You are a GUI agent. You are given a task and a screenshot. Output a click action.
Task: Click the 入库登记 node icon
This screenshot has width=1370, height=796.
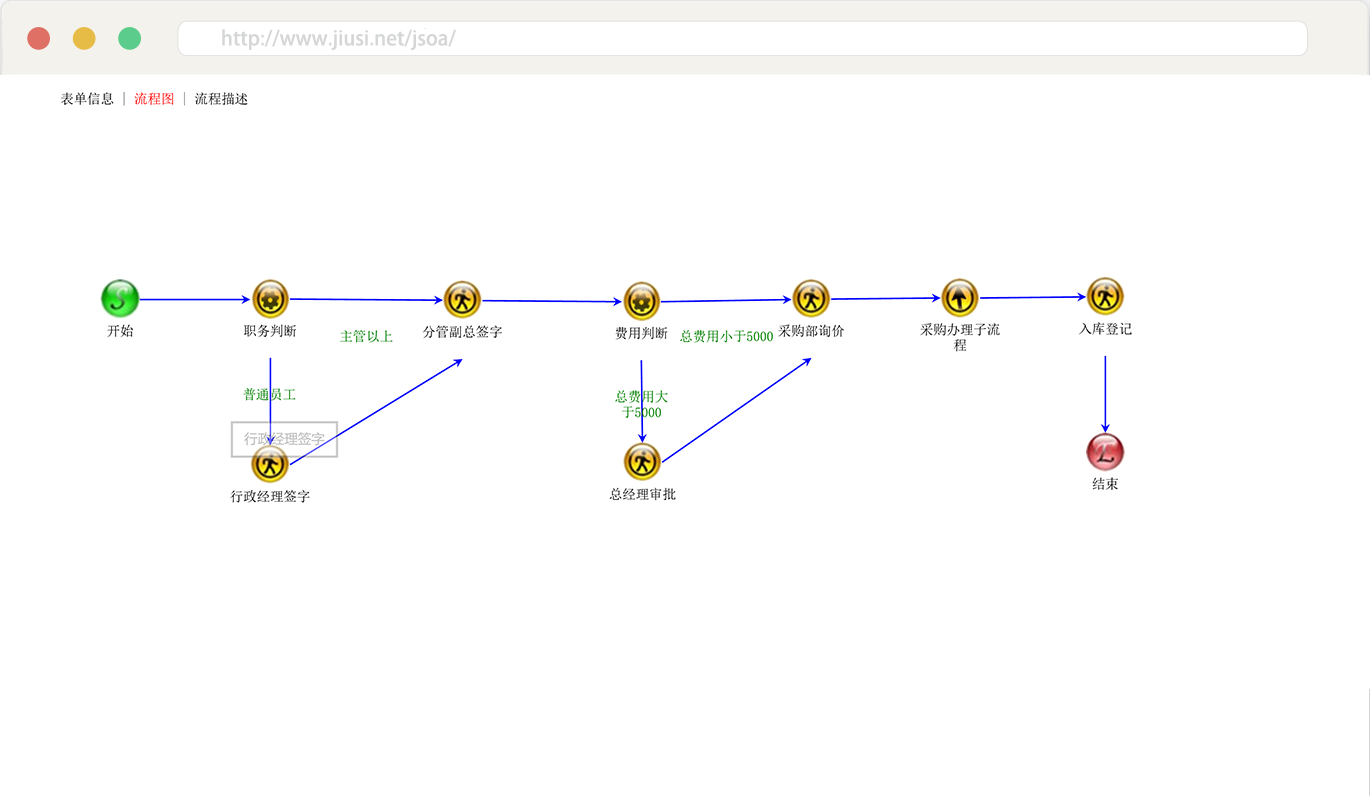(1105, 296)
